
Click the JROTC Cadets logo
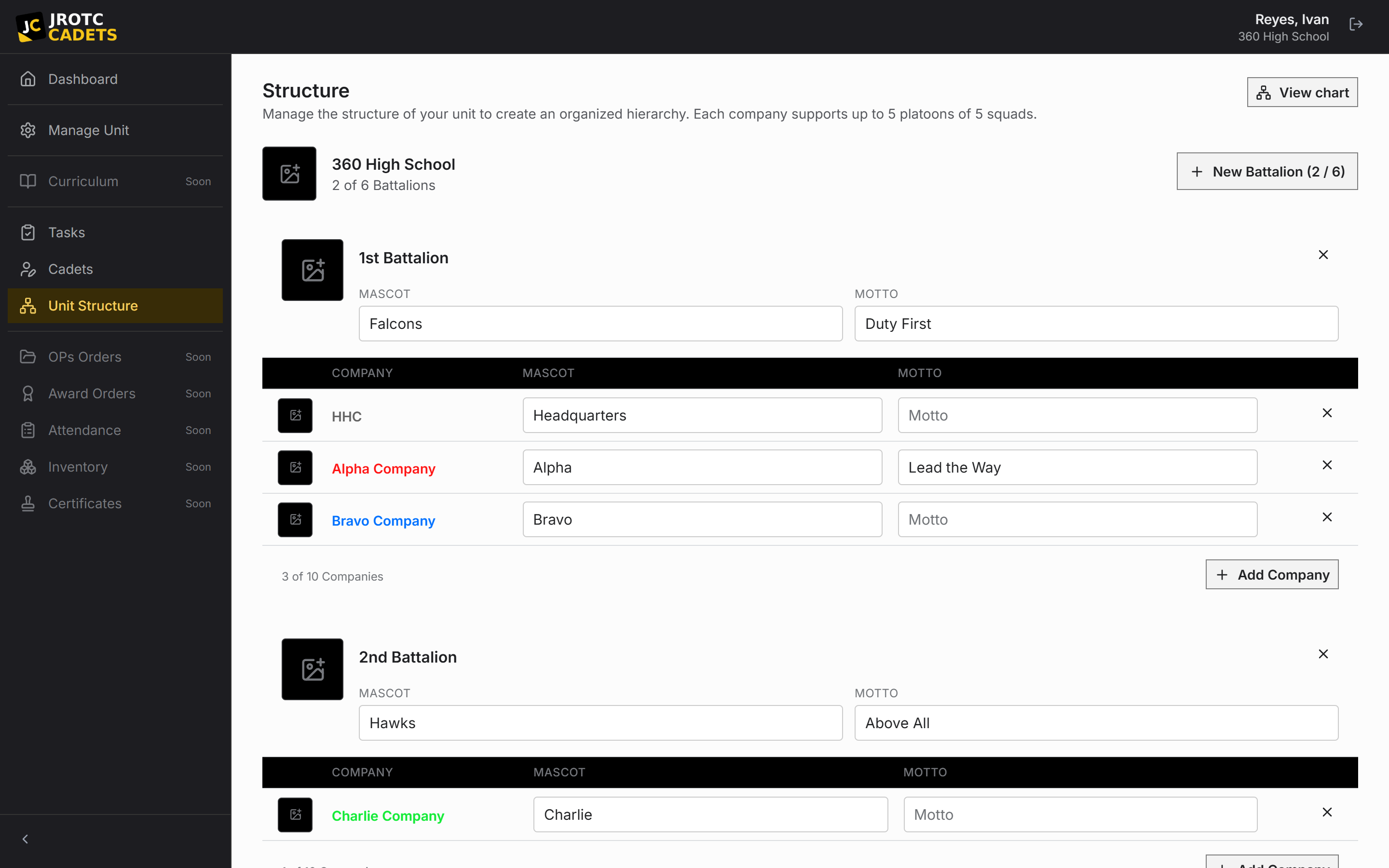[x=67, y=27]
